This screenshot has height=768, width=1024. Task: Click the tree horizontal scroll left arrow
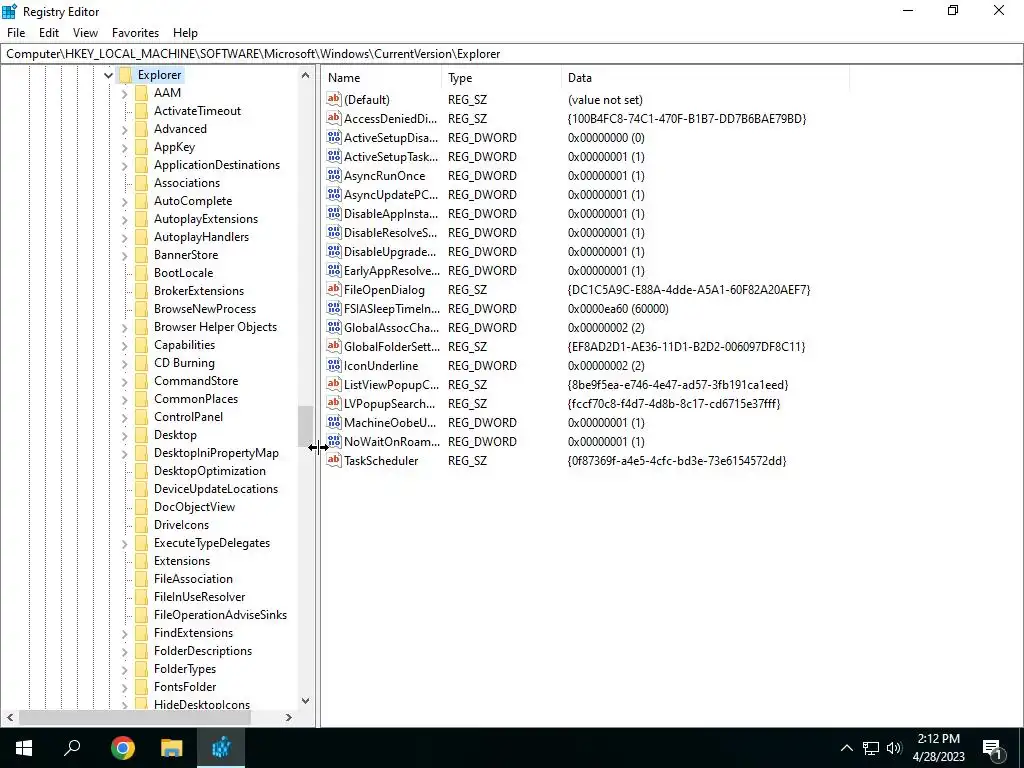tap(10, 717)
